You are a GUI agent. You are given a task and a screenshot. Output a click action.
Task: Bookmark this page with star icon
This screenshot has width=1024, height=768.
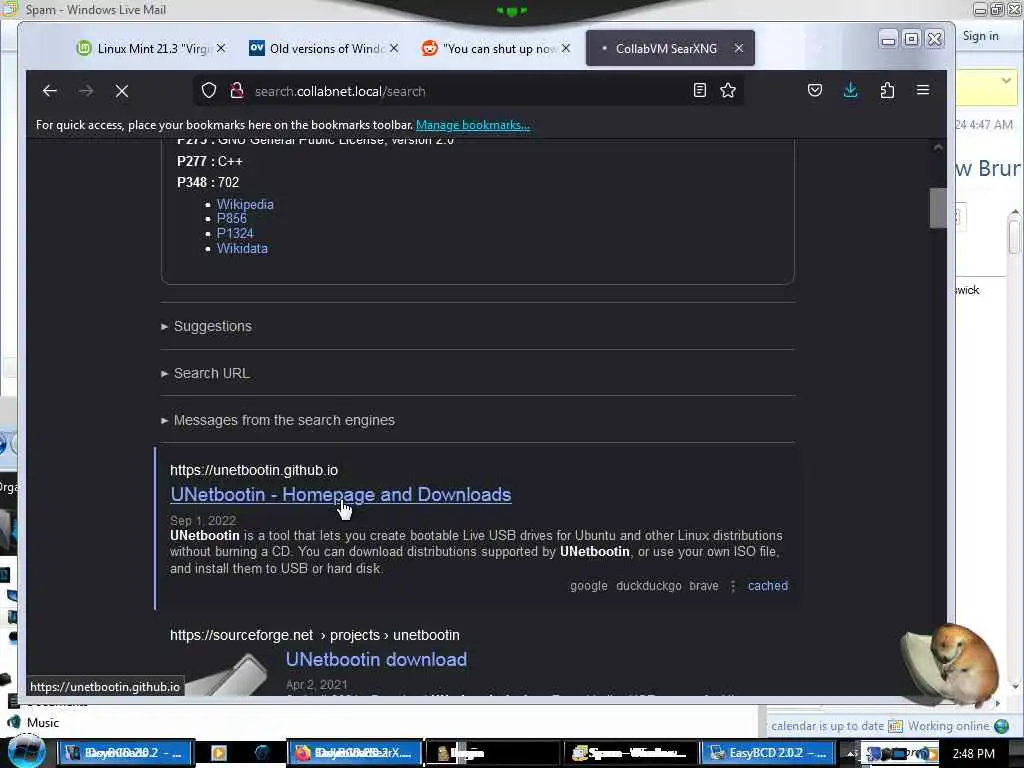click(728, 90)
